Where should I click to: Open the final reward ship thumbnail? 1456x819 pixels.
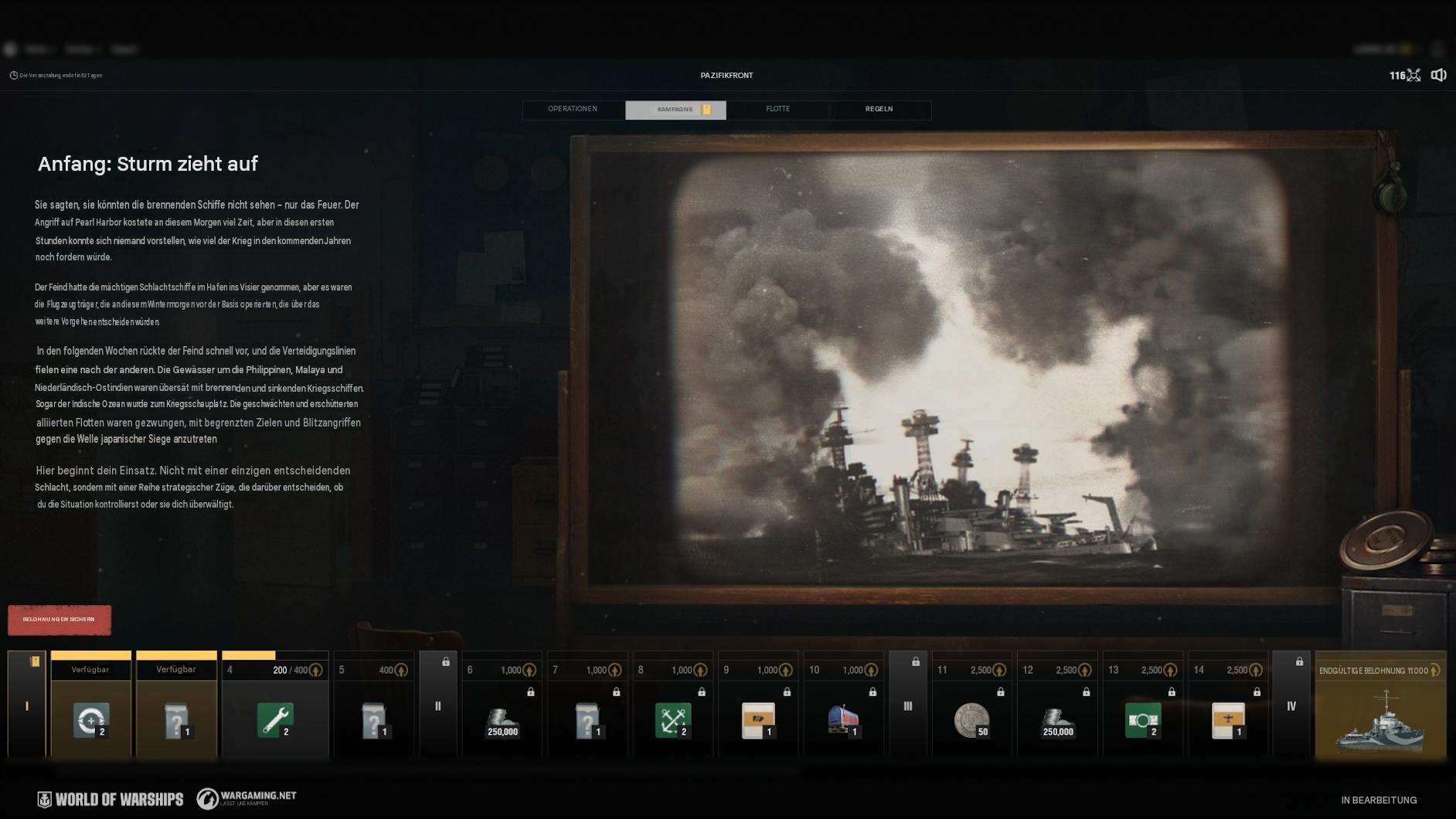1381,720
